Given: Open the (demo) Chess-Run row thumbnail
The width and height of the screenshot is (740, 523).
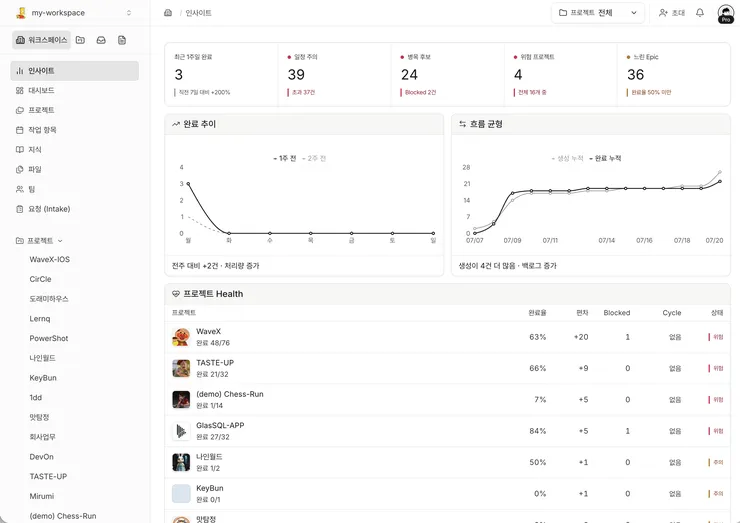Looking at the screenshot, I should coord(181,400).
